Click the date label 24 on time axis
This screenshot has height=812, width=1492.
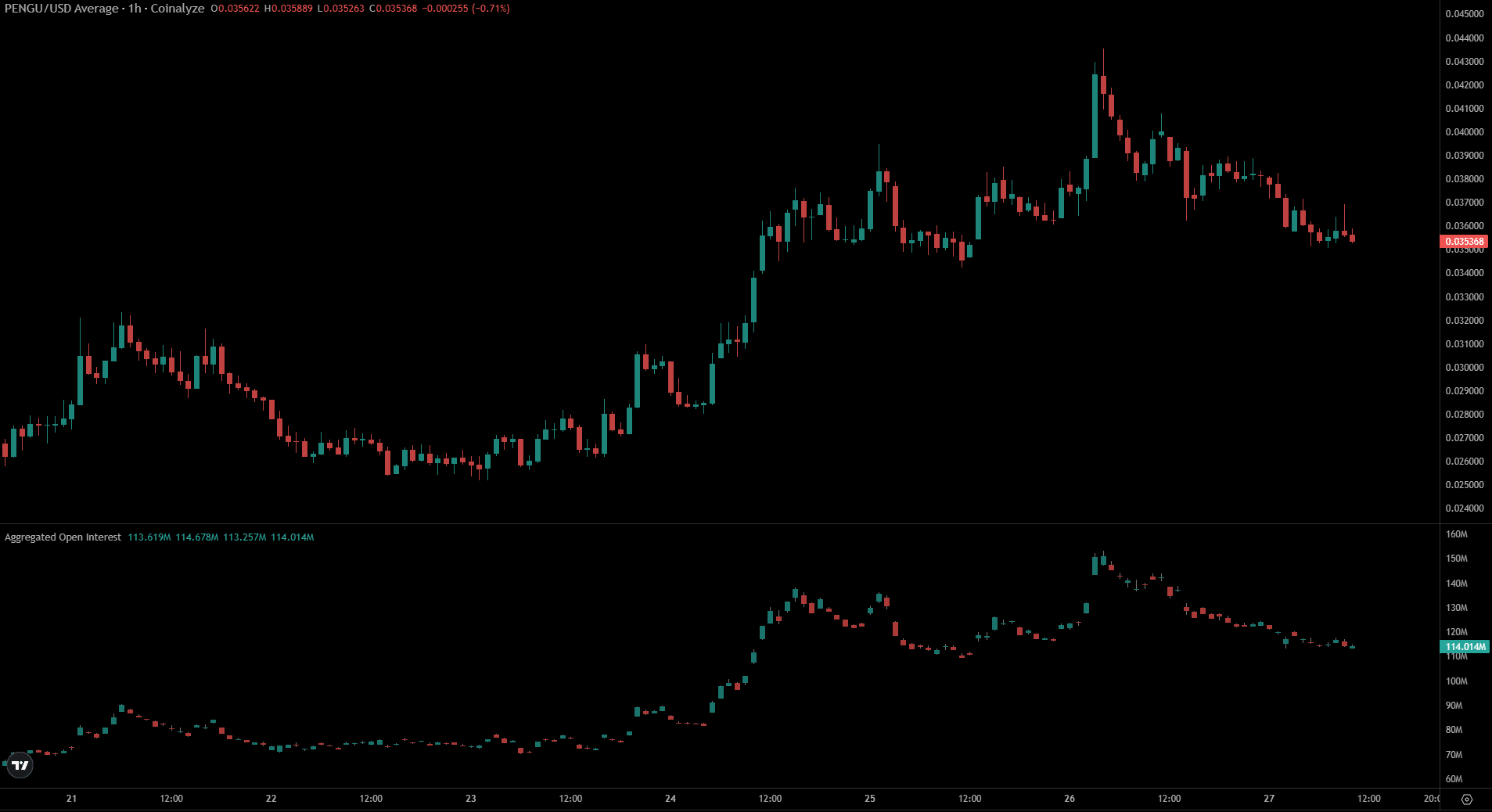click(671, 799)
